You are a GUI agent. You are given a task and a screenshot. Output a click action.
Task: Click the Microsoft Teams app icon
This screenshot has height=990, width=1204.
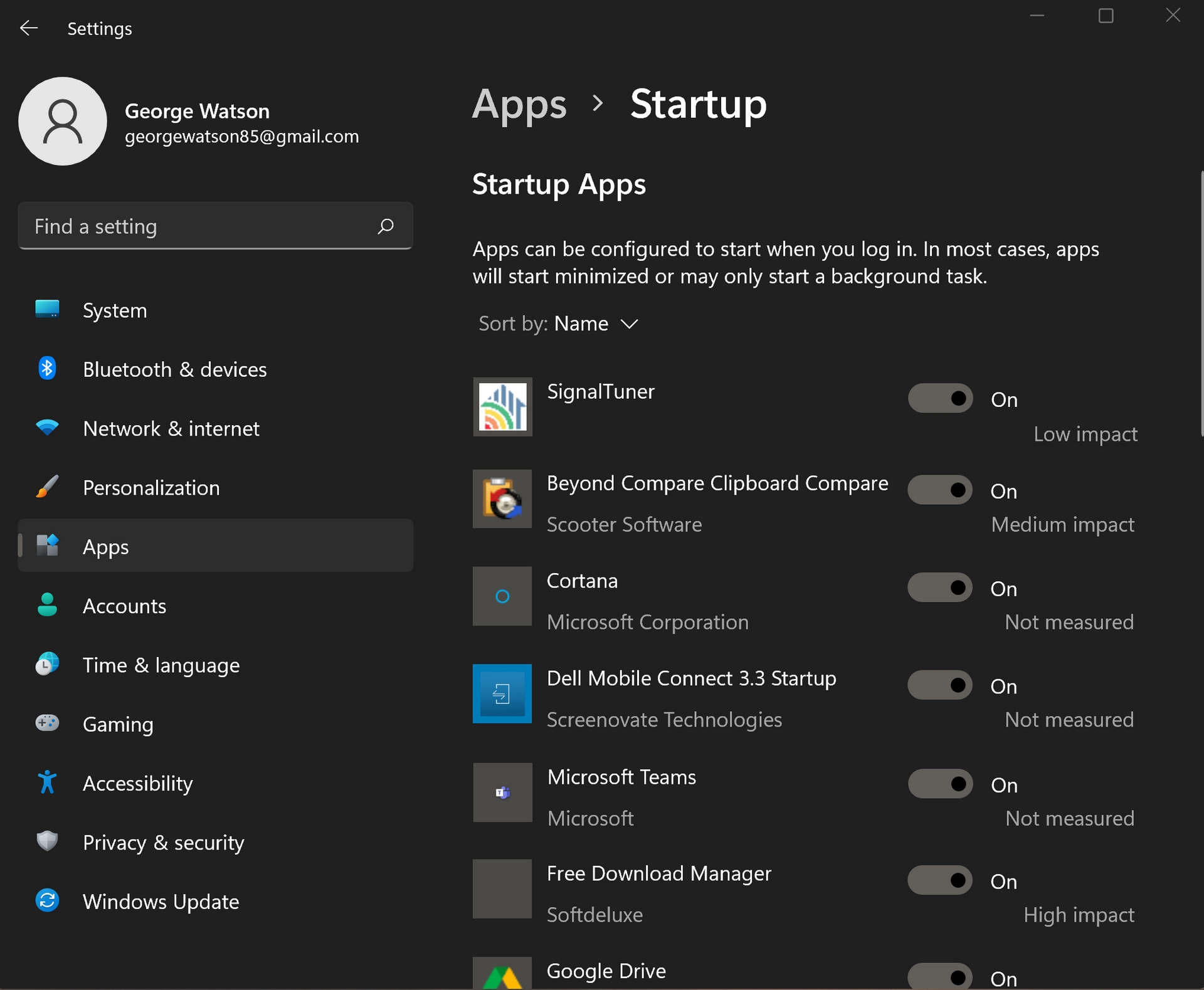click(x=502, y=793)
